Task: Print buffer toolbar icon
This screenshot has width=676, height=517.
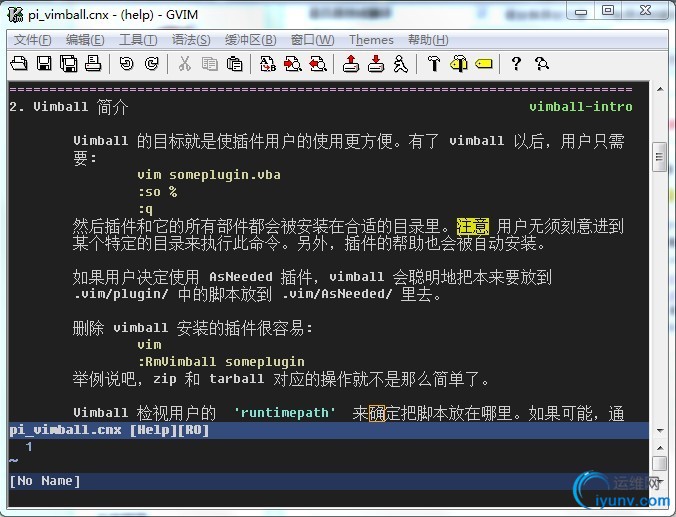Action: pyautogui.click(x=93, y=64)
